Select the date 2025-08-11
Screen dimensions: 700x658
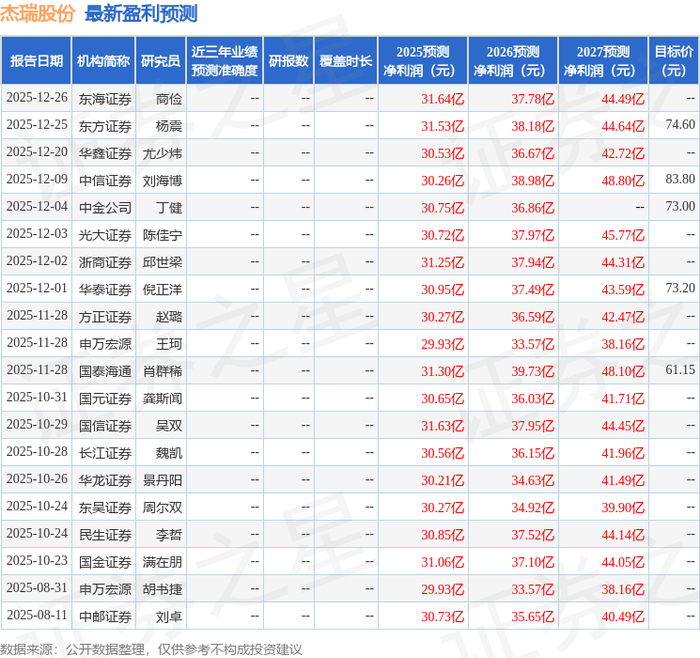[37, 615]
